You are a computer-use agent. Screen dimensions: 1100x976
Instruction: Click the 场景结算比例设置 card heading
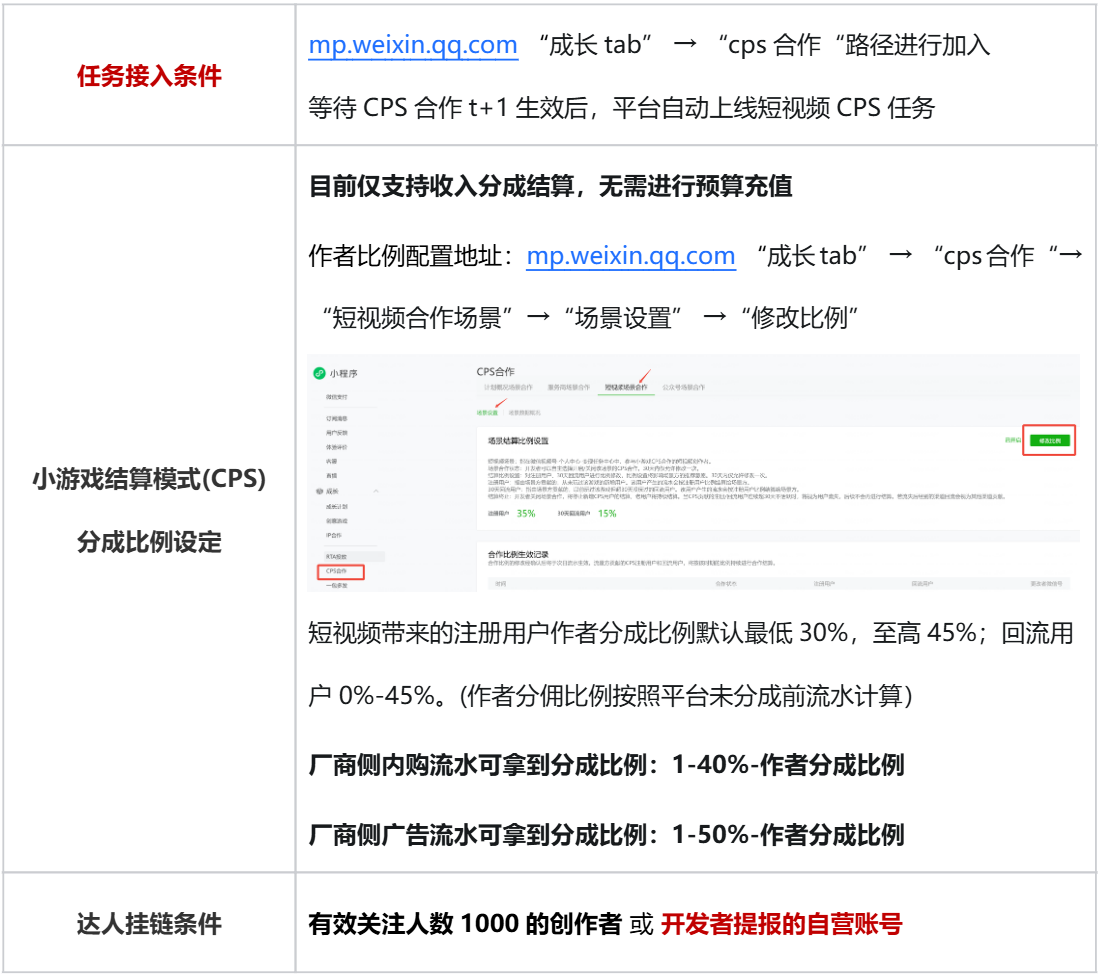[x=518, y=441]
